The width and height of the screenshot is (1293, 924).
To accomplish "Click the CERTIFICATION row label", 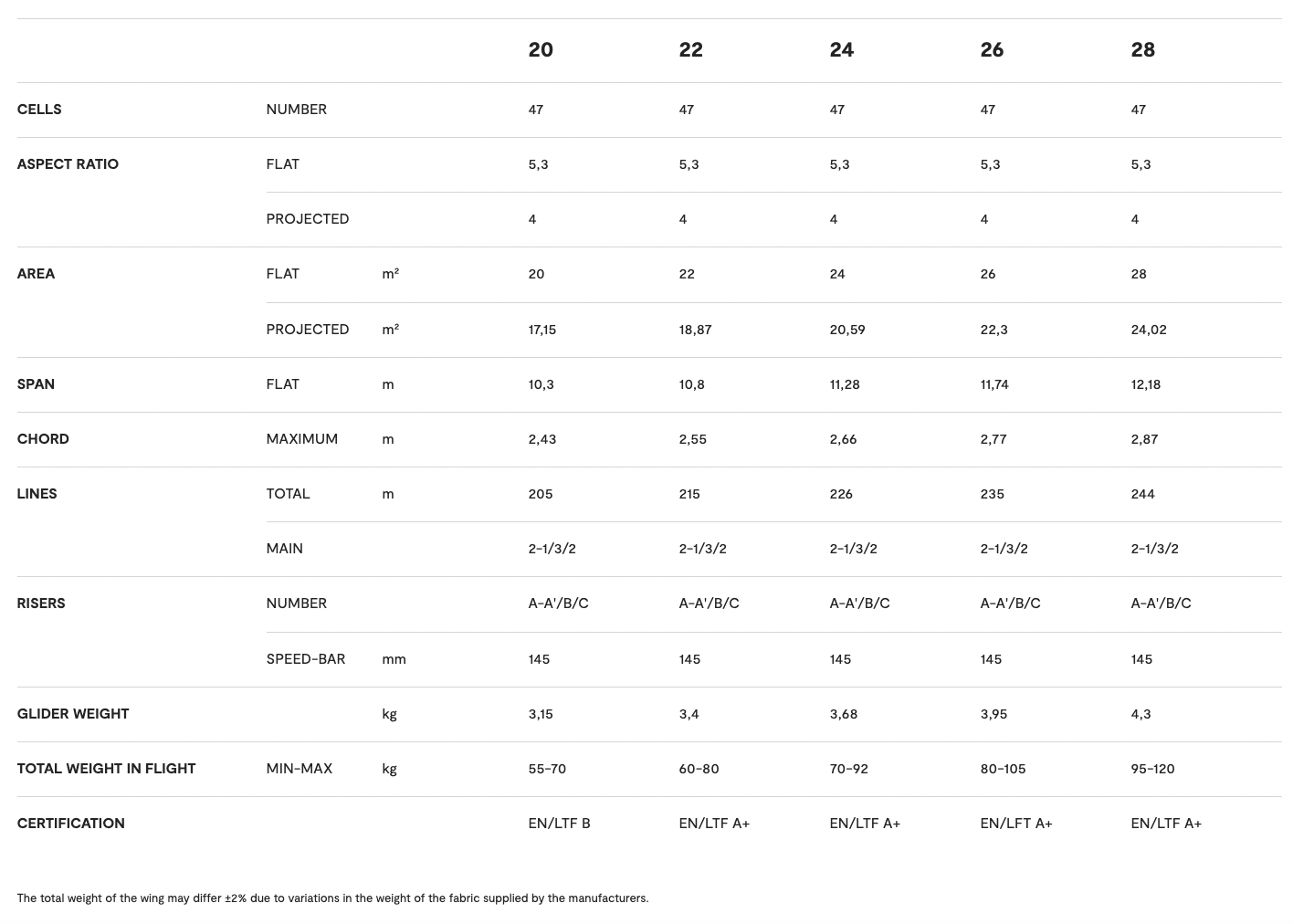I will point(70,824).
